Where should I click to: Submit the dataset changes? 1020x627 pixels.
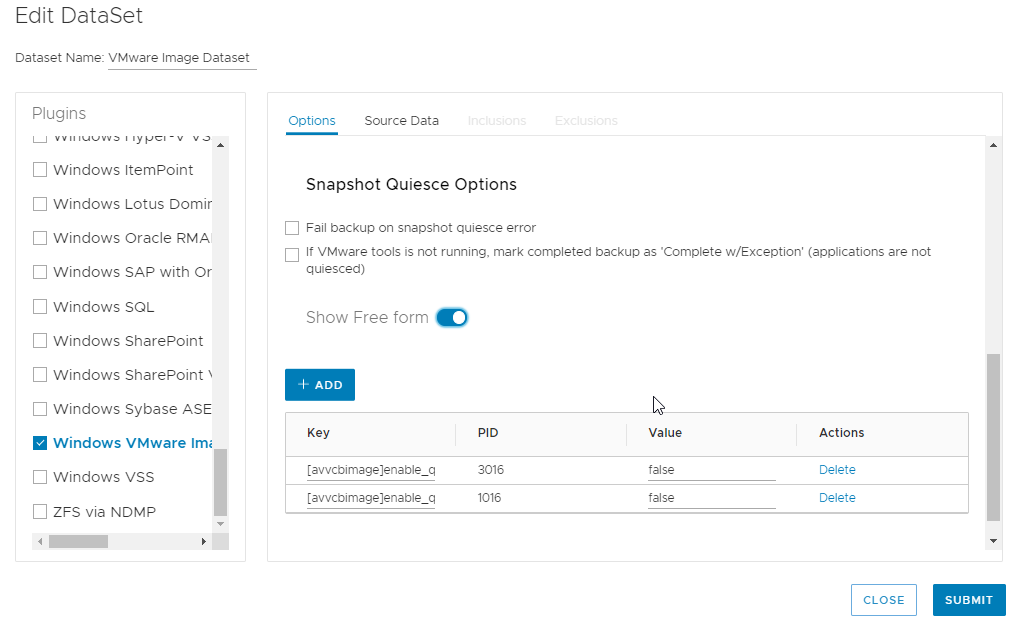pyautogui.click(x=968, y=600)
